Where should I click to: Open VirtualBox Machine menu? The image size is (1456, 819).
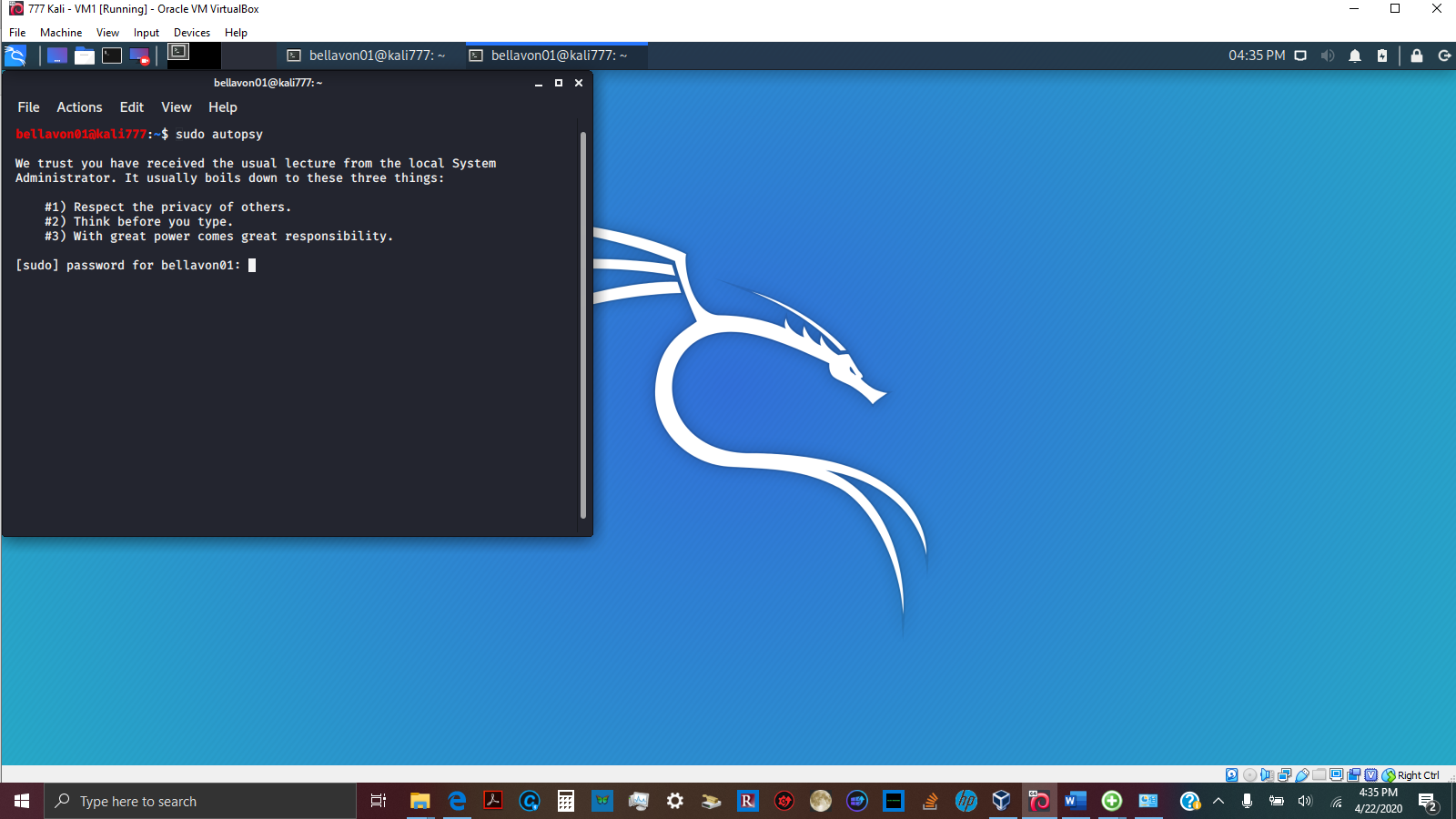(61, 33)
